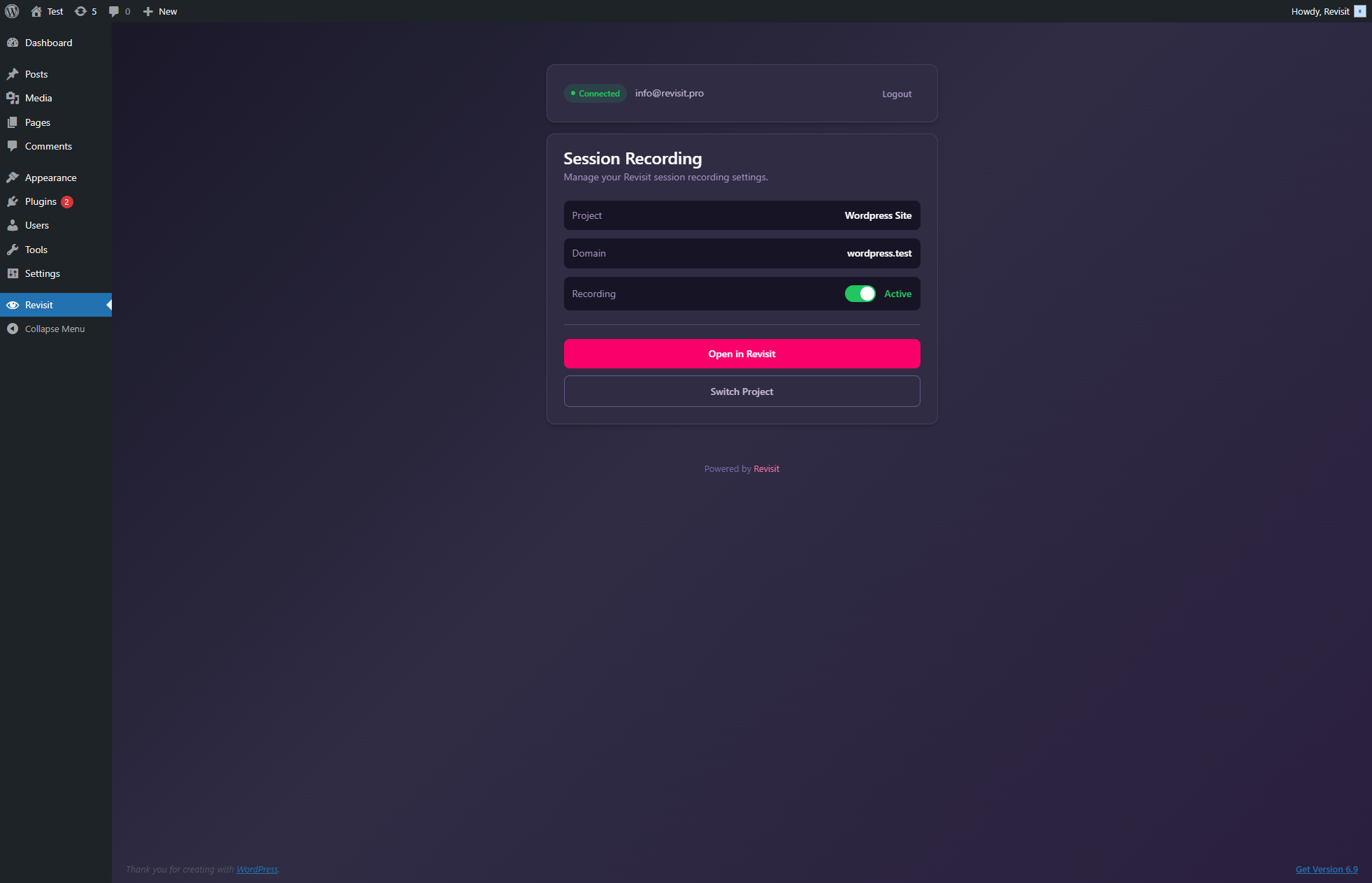1372x883 pixels.
Task: Click the Open in Revisit button
Action: tap(742, 354)
